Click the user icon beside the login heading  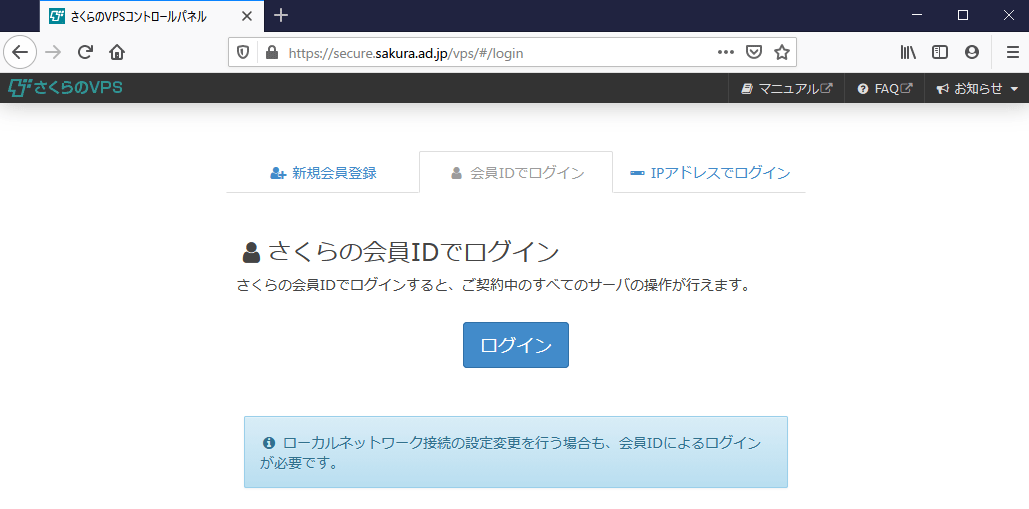coord(251,253)
